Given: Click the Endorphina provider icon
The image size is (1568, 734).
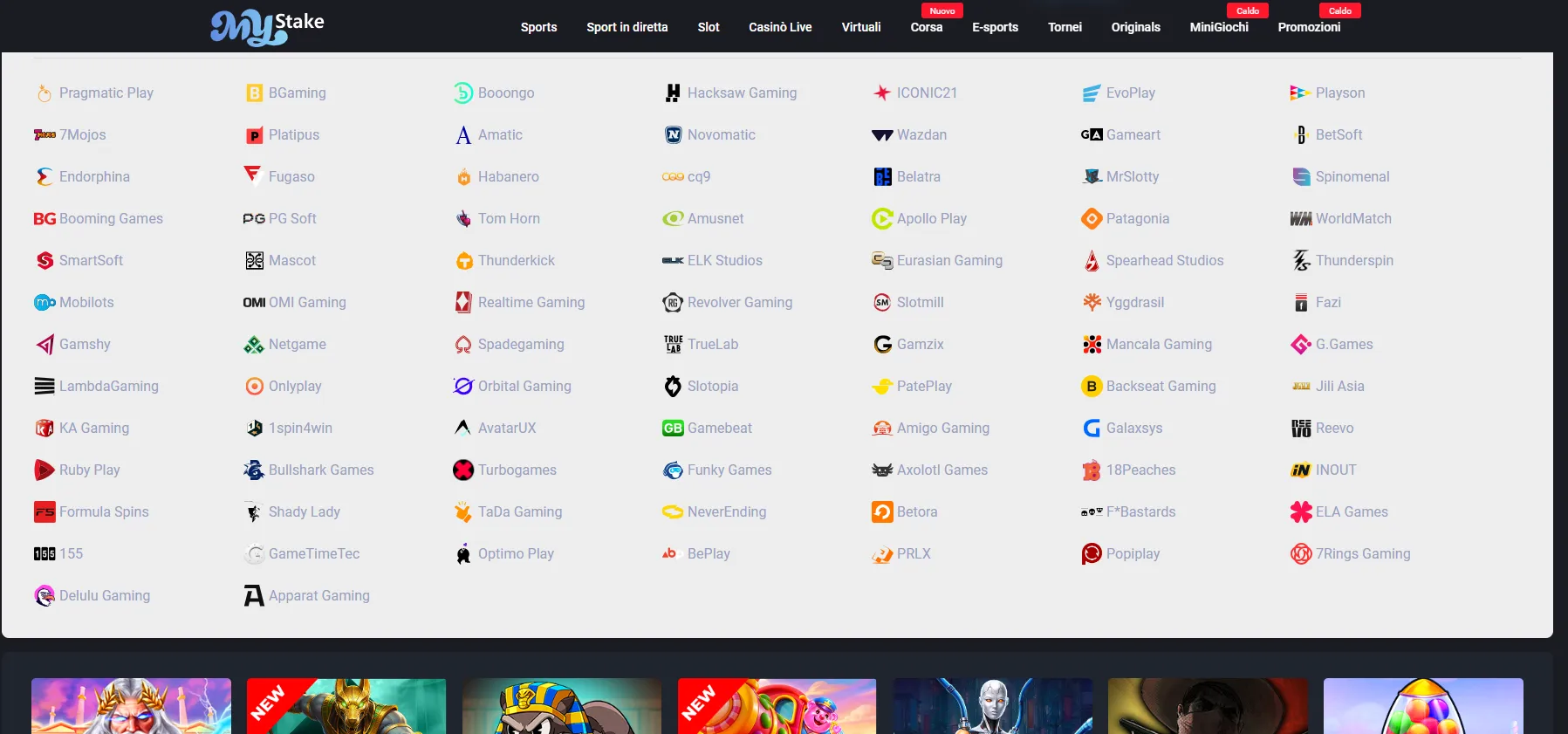Looking at the screenshot, I should [45, 176].
